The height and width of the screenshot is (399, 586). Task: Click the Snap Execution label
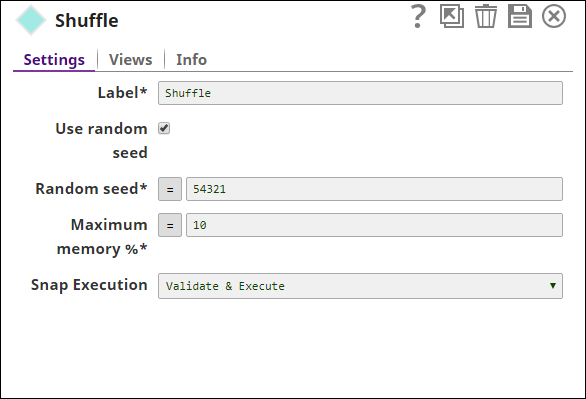[89, 285]
